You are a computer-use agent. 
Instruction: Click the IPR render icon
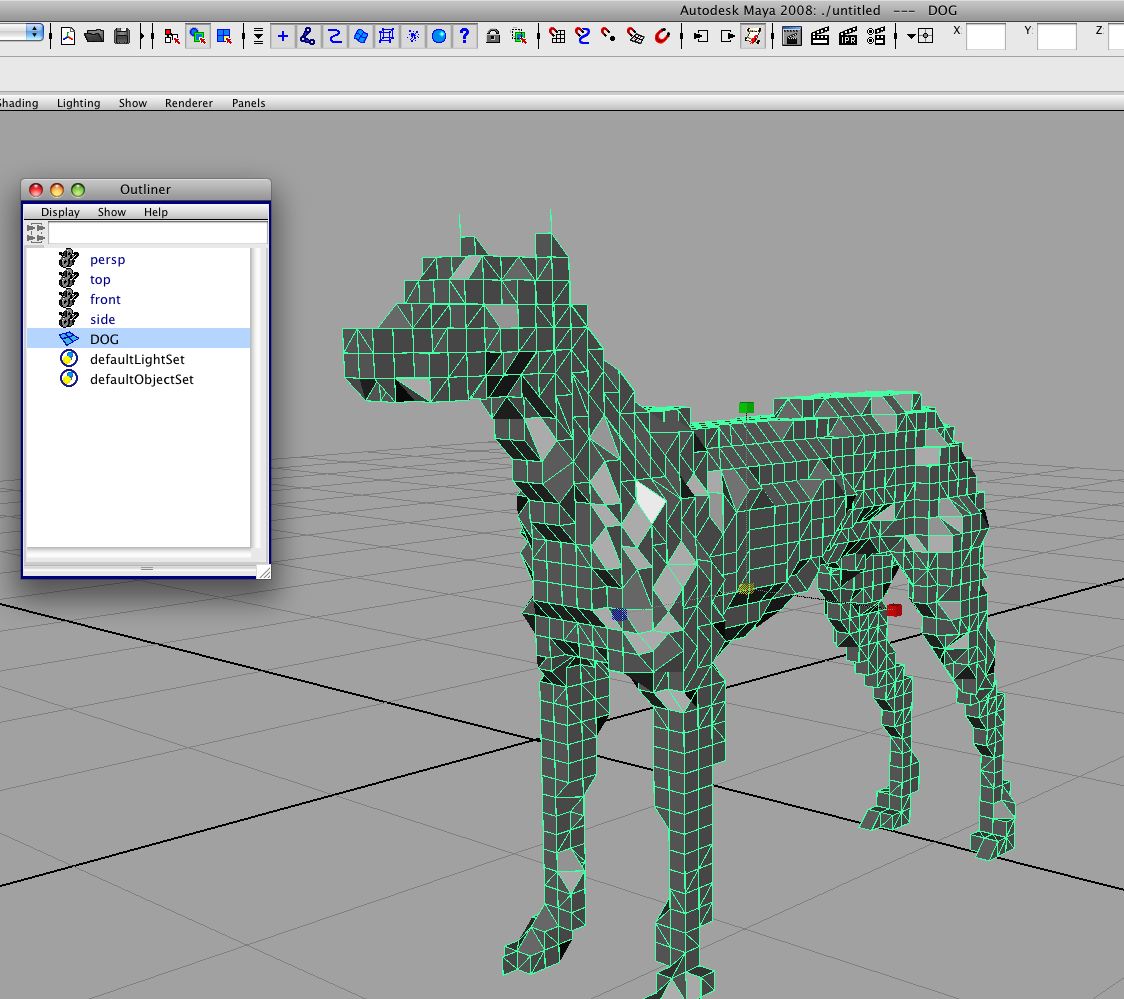[848, 36]
